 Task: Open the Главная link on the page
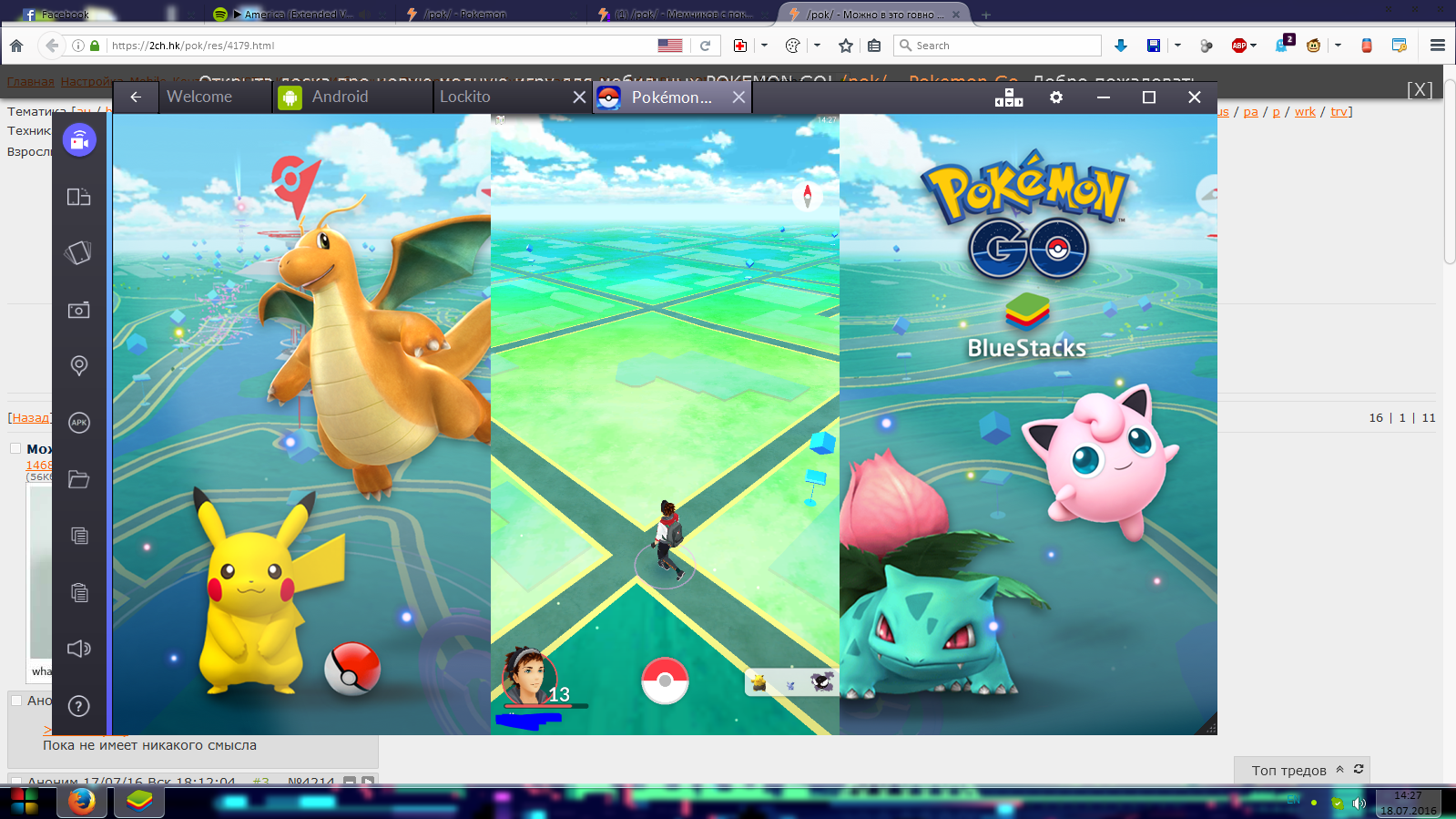(31, 82)
